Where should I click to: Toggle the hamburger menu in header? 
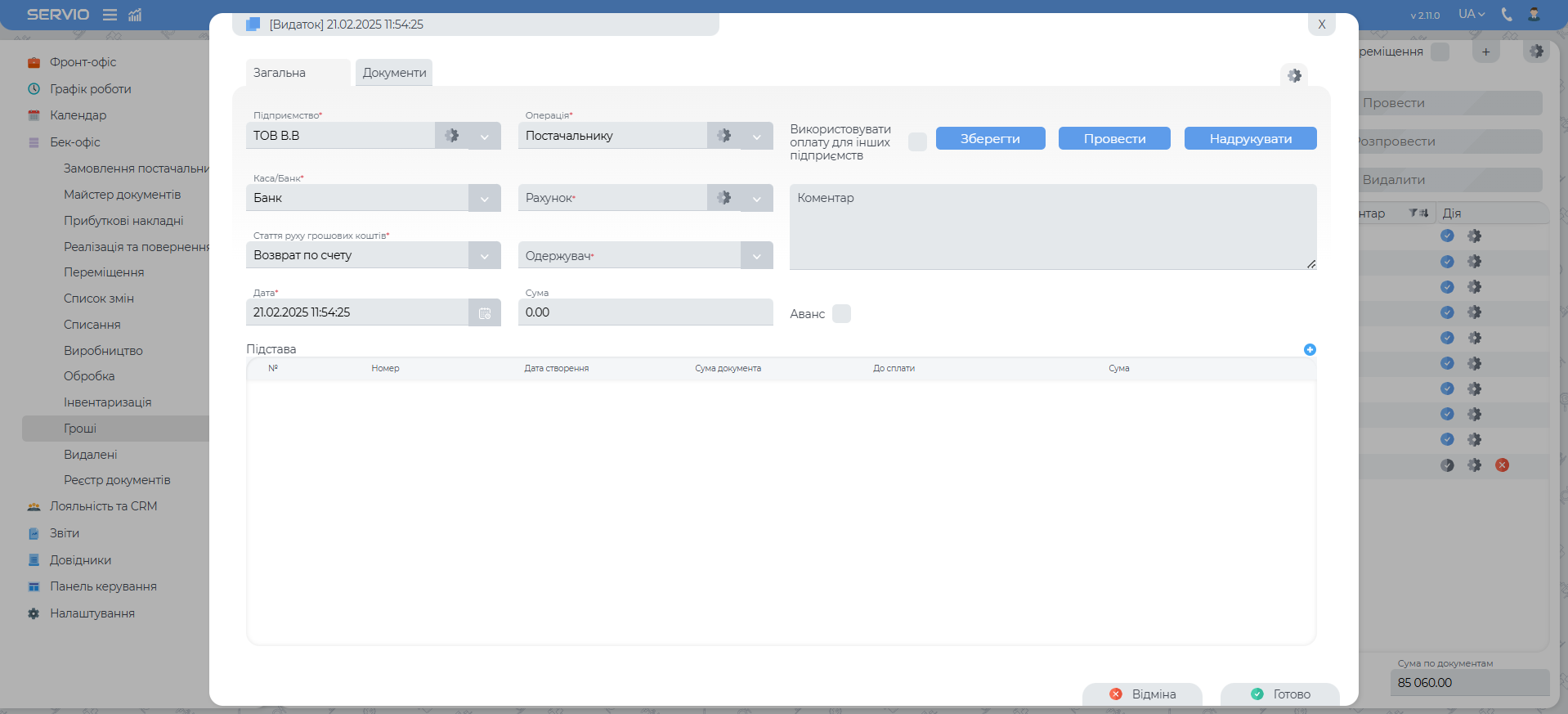pyautogui.click(x=110, y=15)
